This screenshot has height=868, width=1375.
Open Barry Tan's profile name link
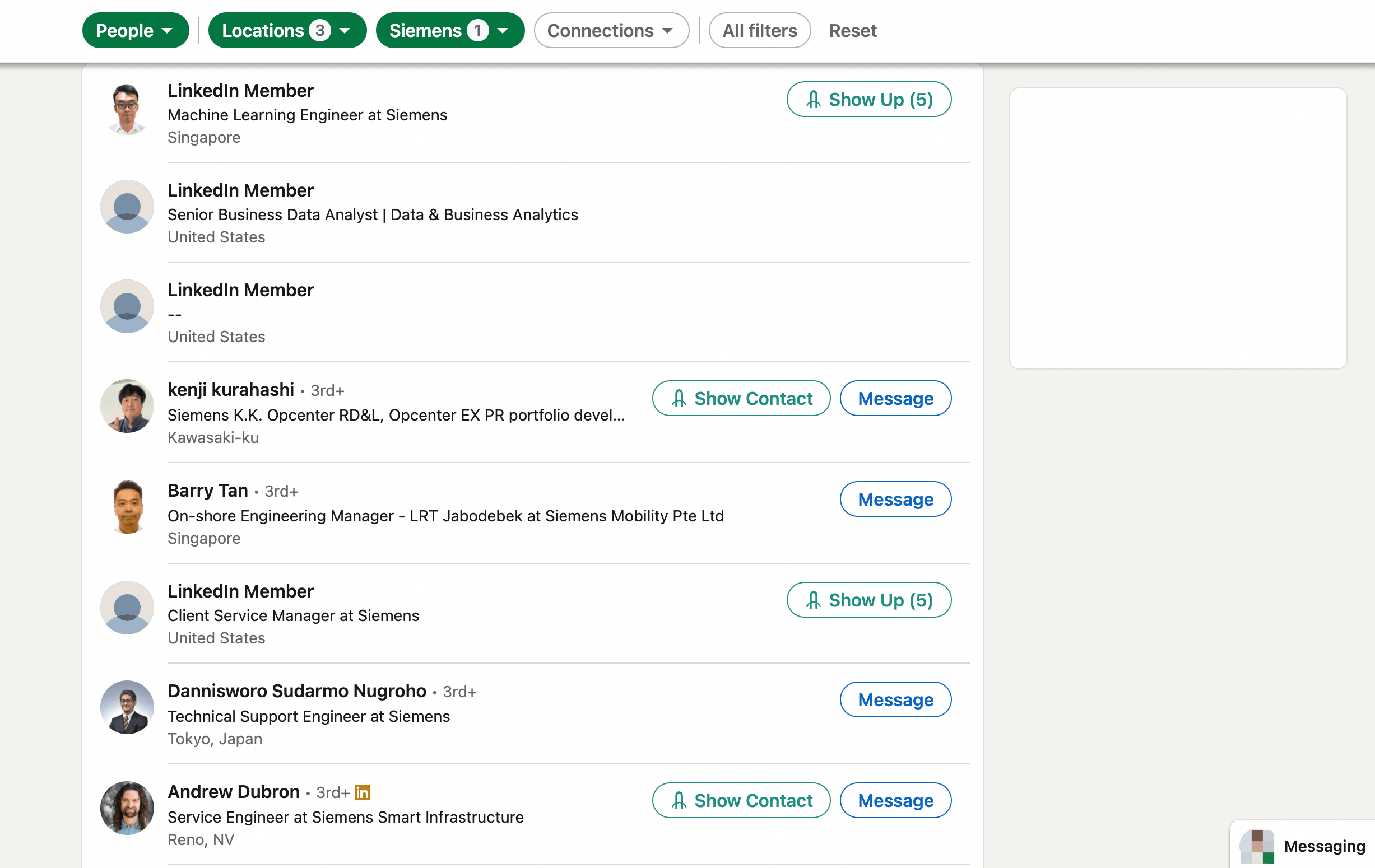tap(208, 491)
